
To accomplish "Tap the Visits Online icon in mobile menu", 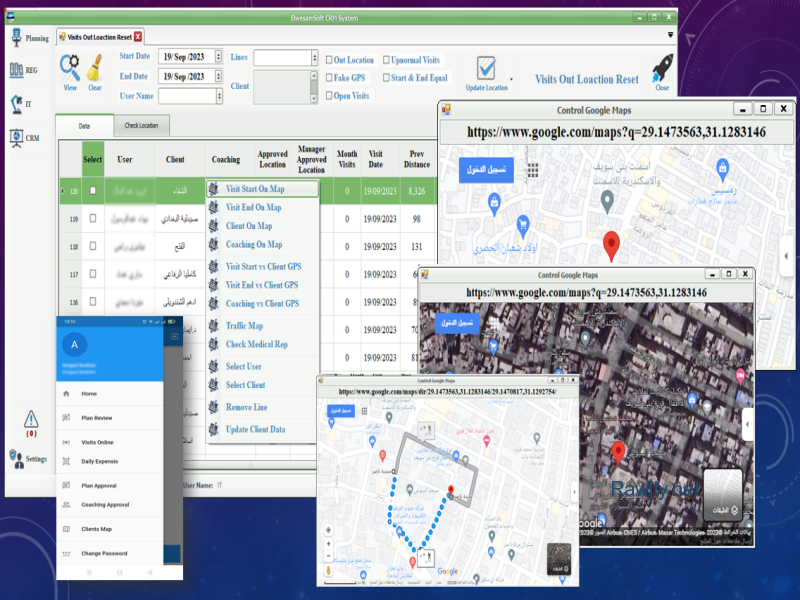I will click(x=66, y=442).
